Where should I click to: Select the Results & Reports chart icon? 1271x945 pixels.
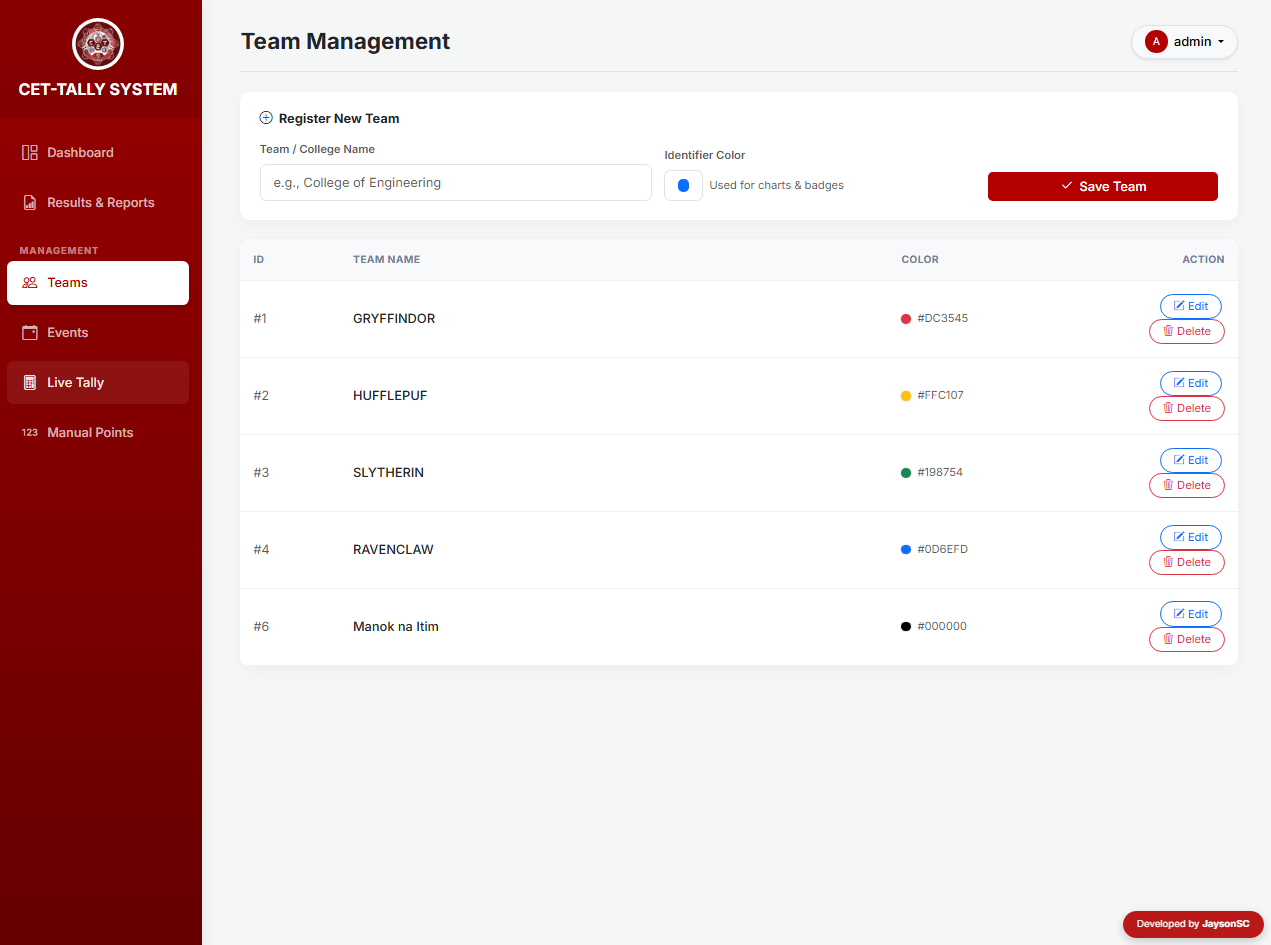coord(29,202)
